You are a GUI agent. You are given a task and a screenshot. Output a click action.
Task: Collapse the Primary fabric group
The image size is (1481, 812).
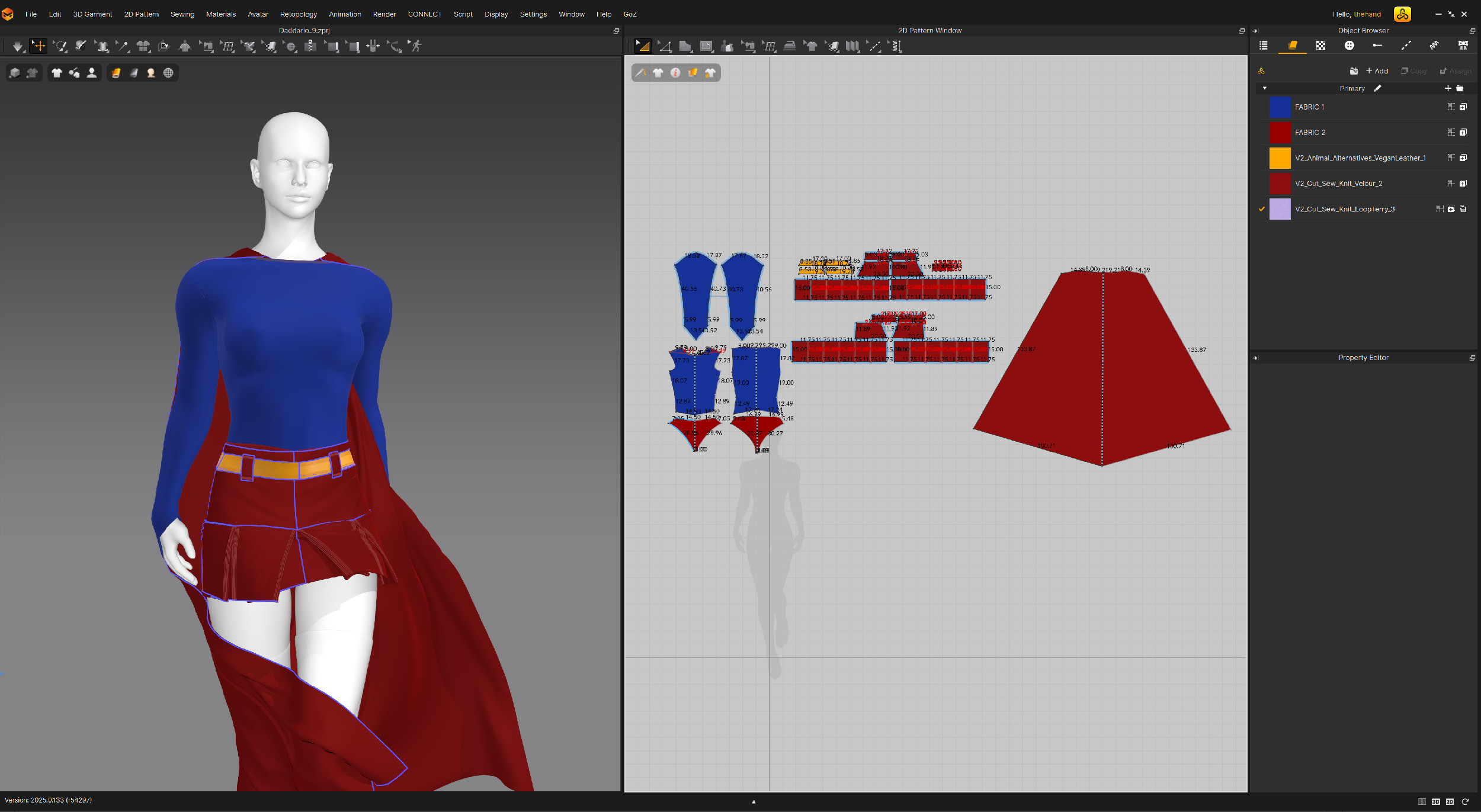coord(1265,88)
